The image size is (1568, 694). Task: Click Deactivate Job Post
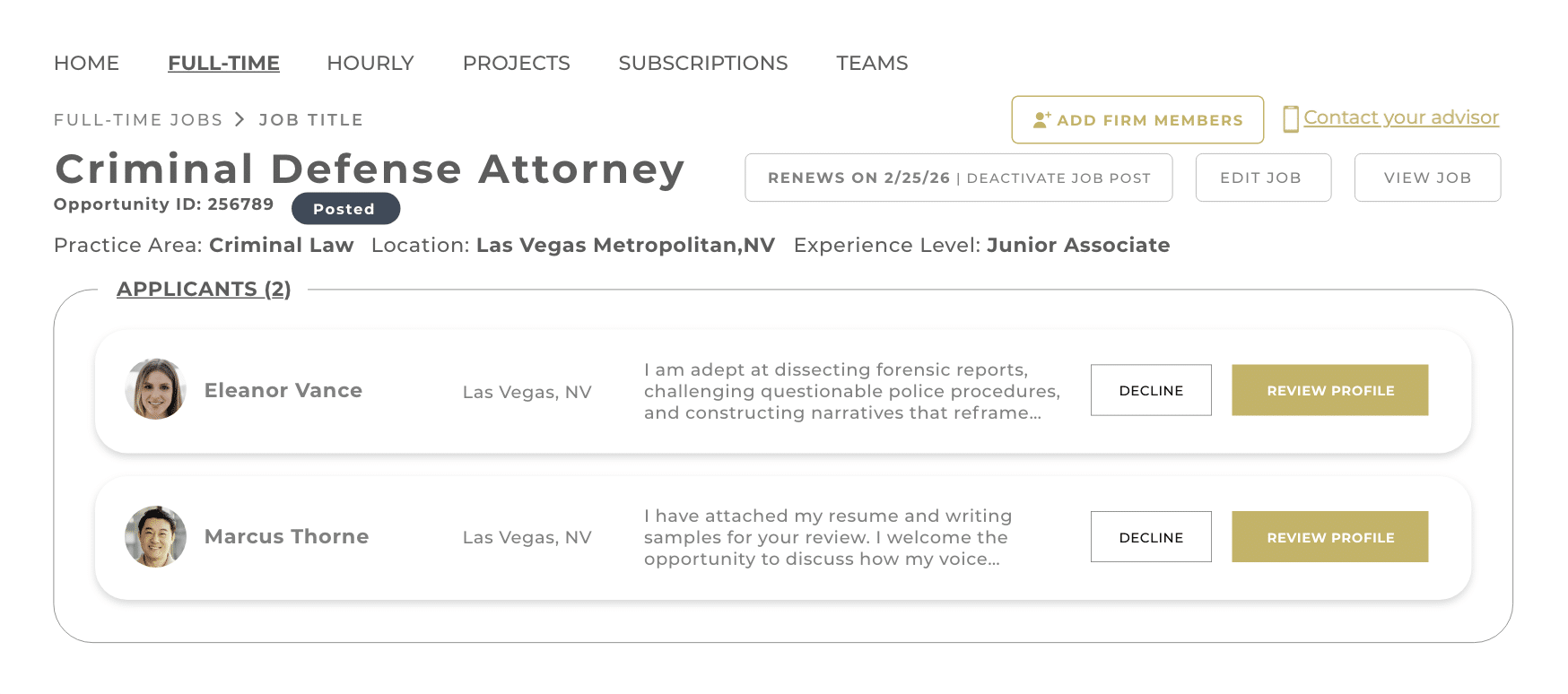(x=1058, y=178)
